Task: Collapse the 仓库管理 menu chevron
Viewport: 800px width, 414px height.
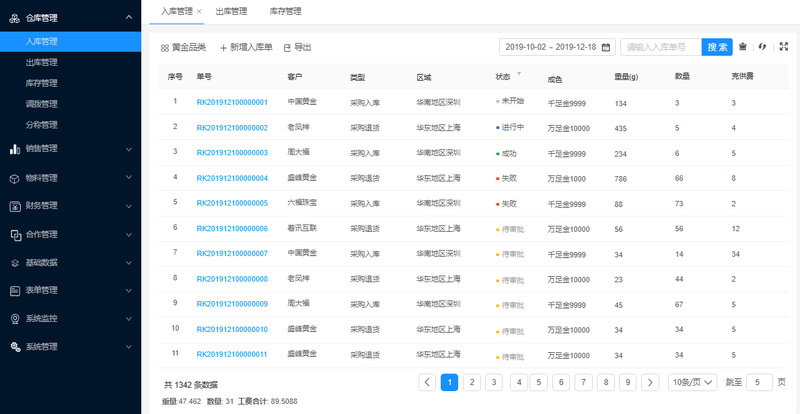Action: point(129,17)
